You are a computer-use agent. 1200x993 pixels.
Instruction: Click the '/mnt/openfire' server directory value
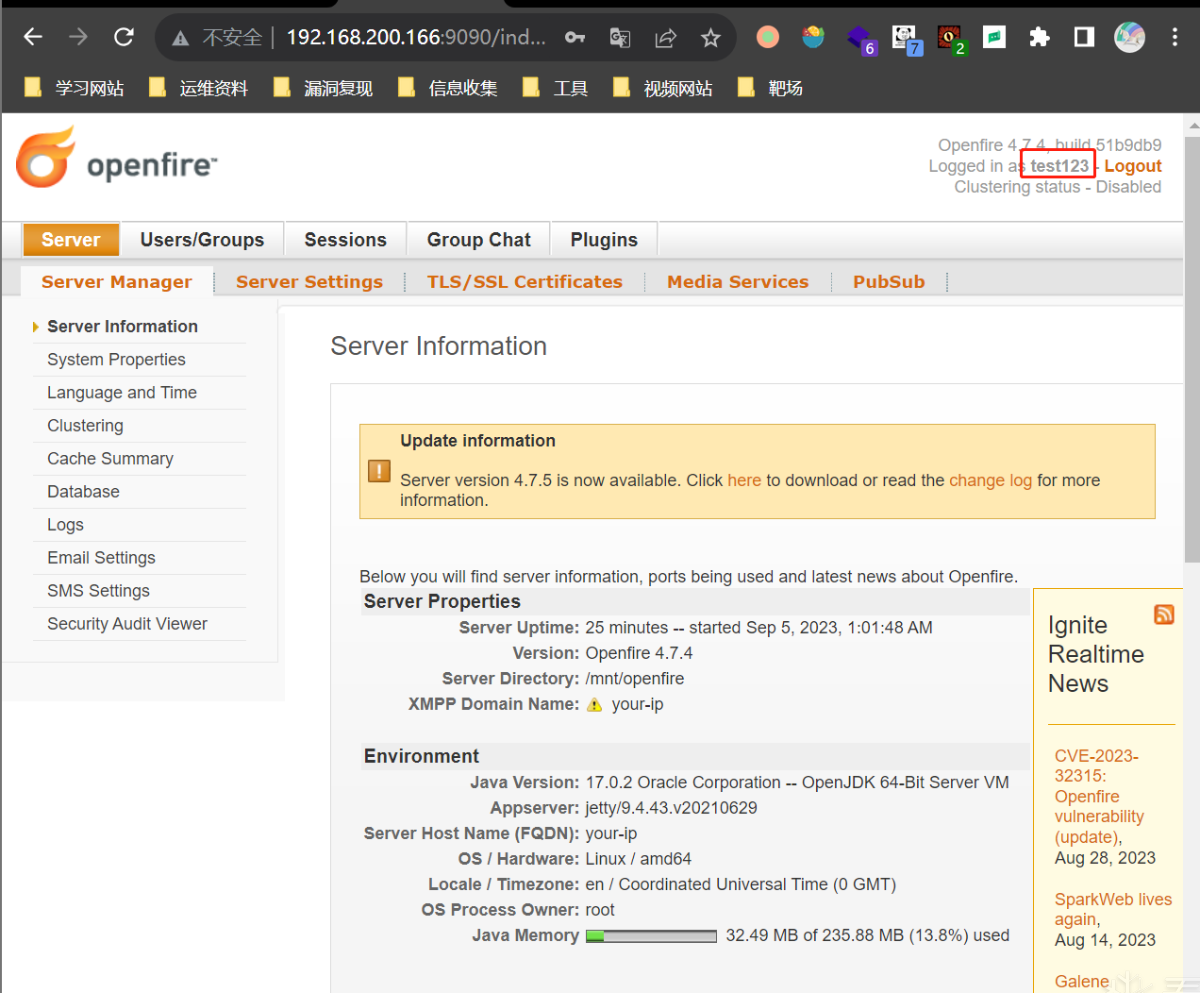[635, 679]
